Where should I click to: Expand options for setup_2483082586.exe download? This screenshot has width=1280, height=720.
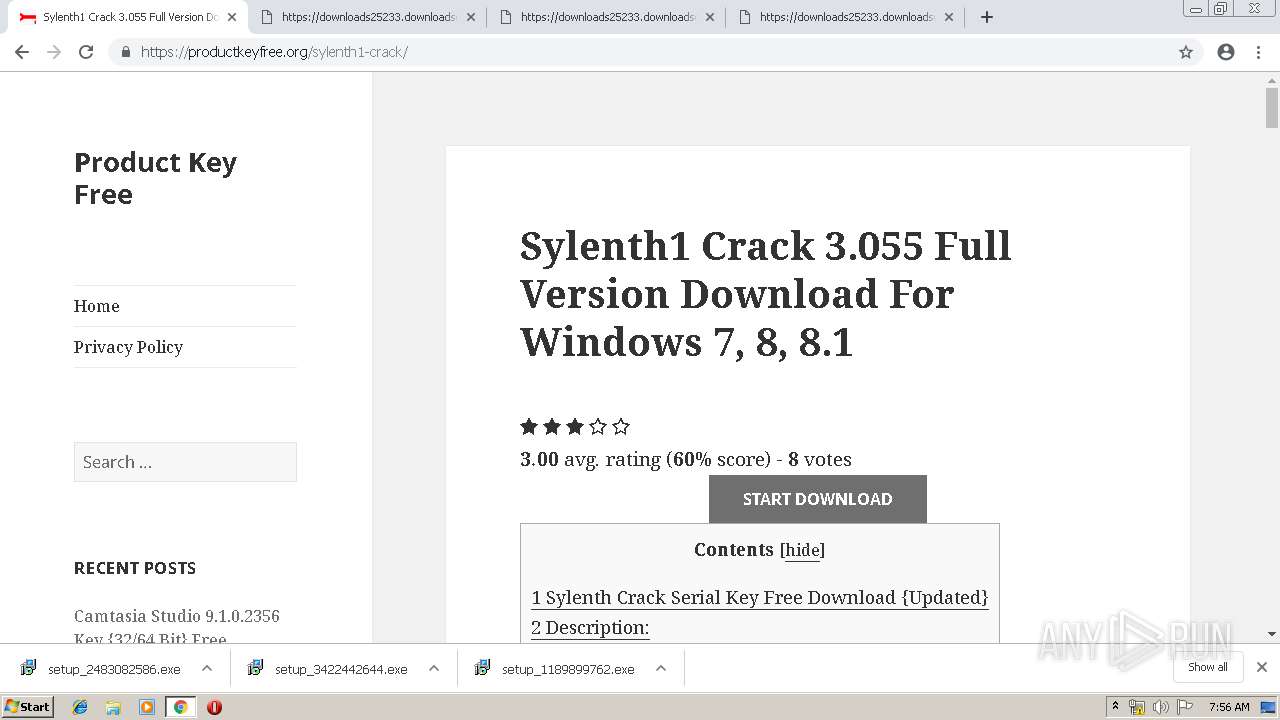207,668
